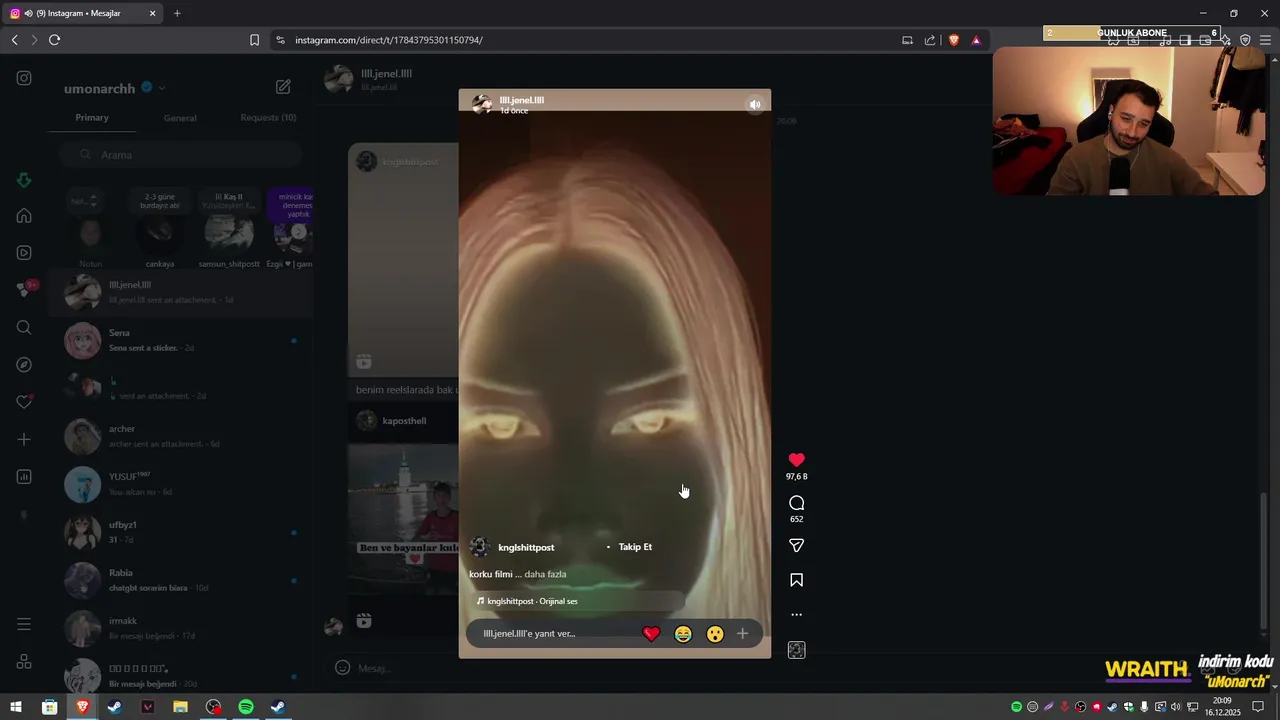1280x720 pixels.
Task: Go to Home in Instagram sidebar
Action: 24,215
